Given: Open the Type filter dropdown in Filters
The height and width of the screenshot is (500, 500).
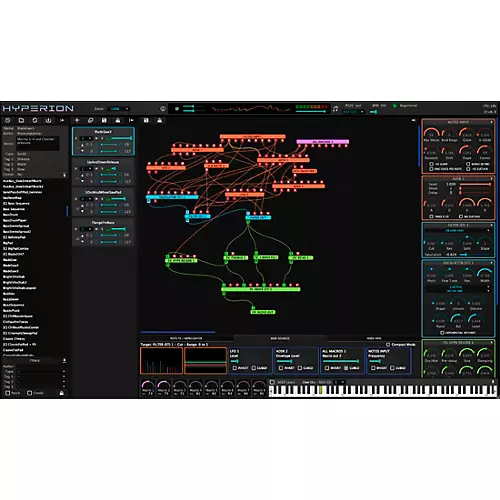Looking at the screenshot, I should (41, 371).
